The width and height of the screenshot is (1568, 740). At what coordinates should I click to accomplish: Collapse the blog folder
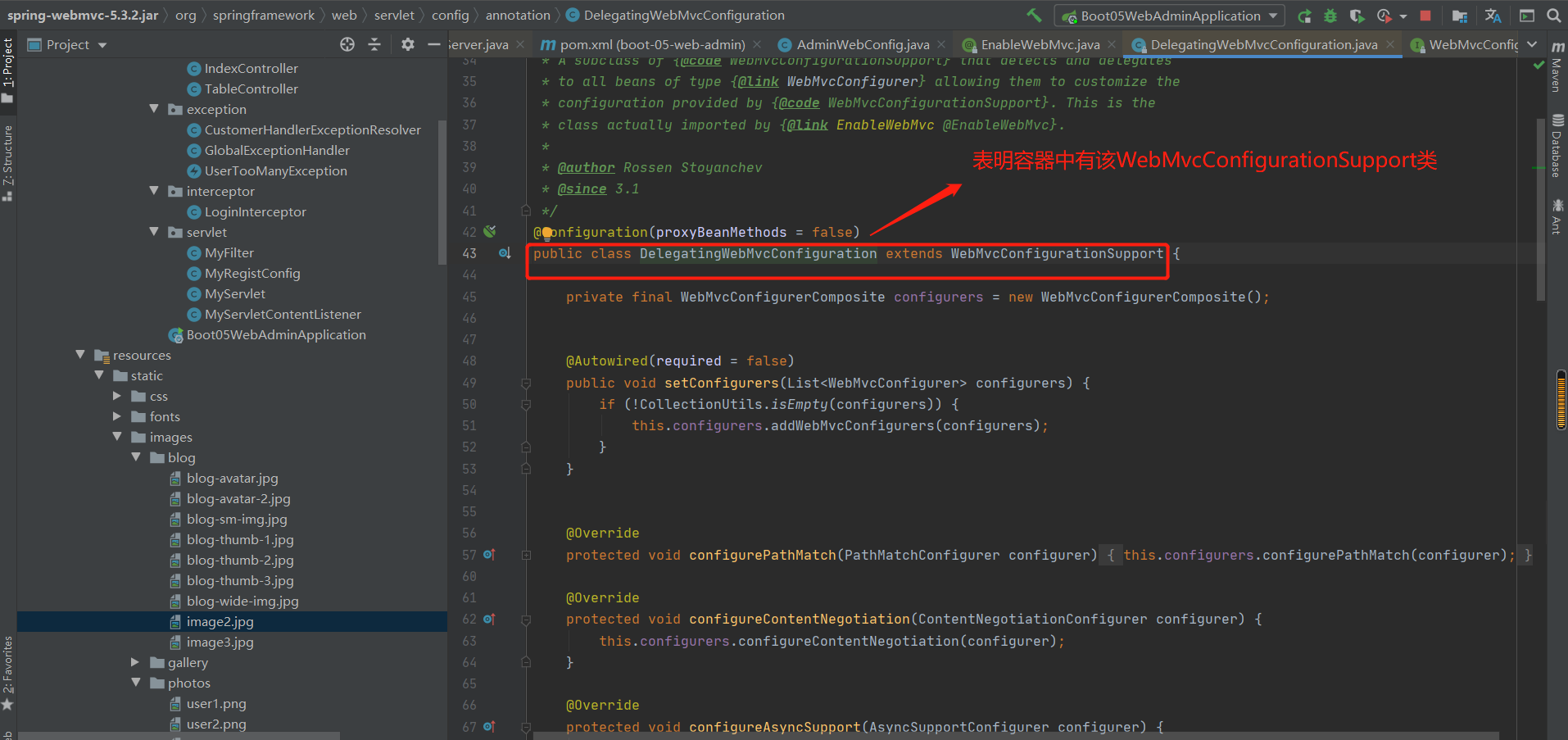136,456
